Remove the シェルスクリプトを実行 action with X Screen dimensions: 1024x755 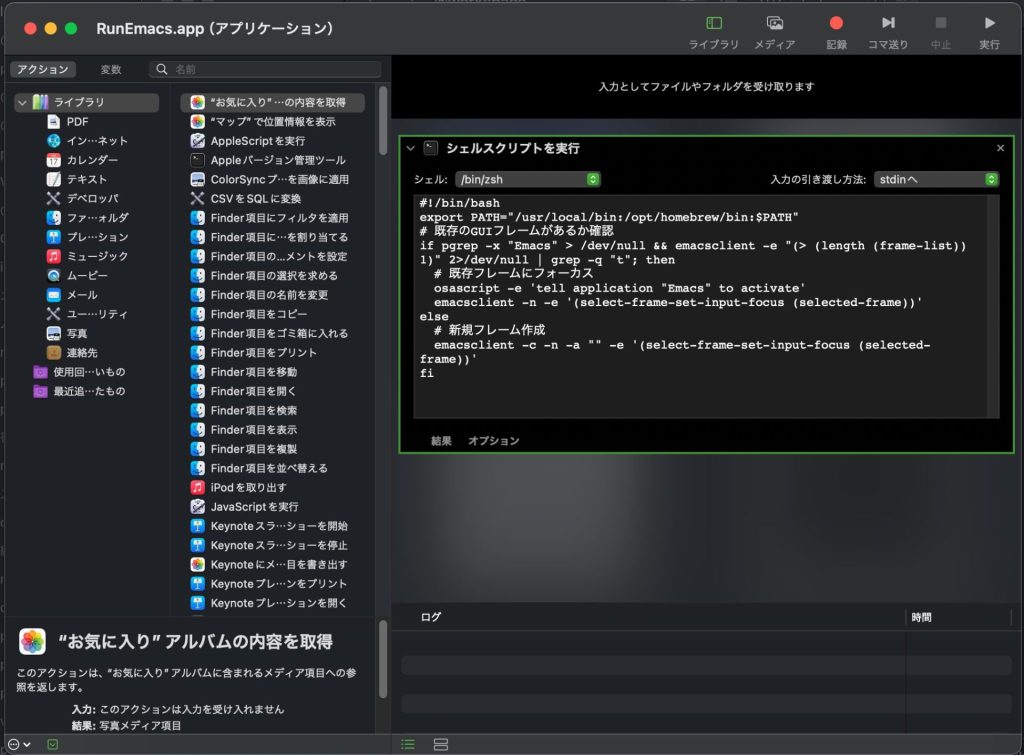tap(1000, 148)
